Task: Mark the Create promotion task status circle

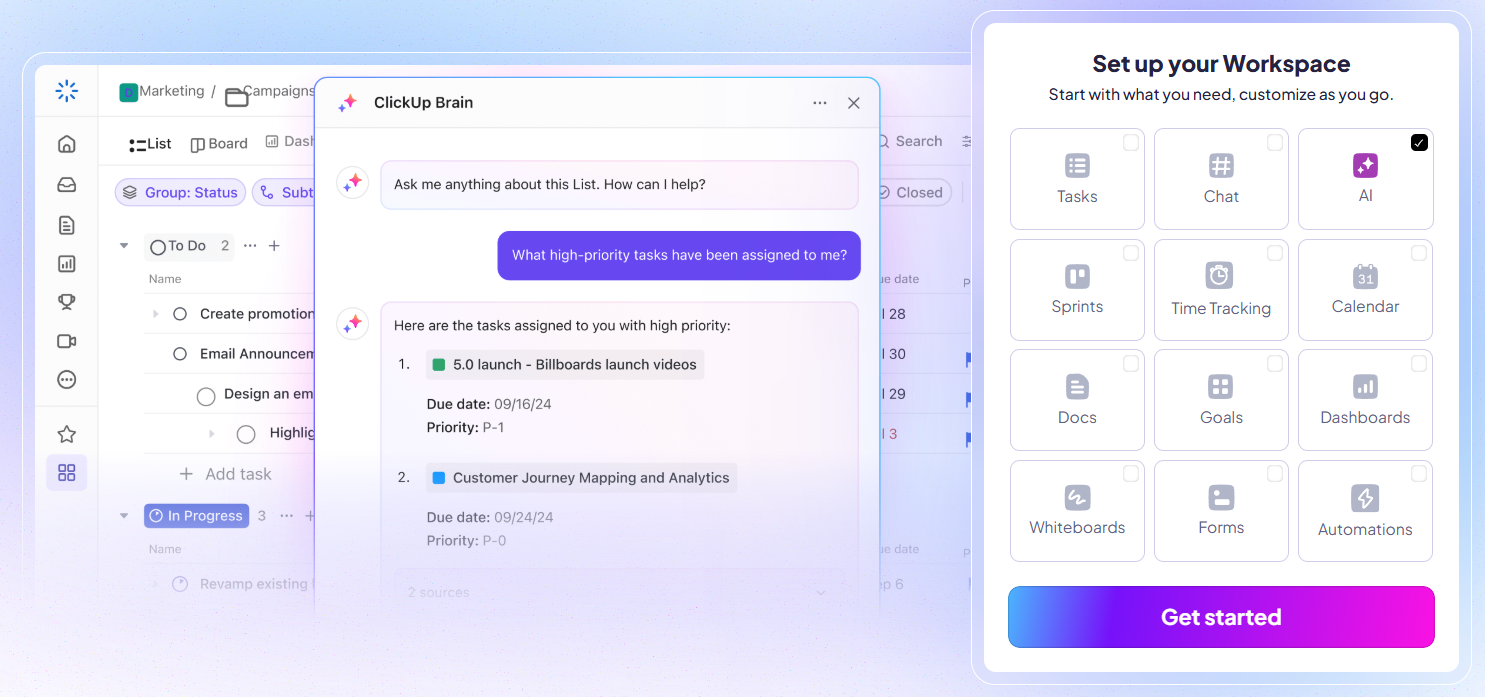Action: (180, 314)
